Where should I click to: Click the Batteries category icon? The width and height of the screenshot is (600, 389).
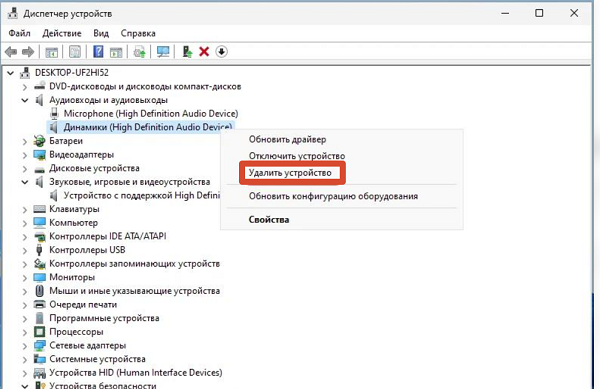pyautogui.click(x=39, y=141)
